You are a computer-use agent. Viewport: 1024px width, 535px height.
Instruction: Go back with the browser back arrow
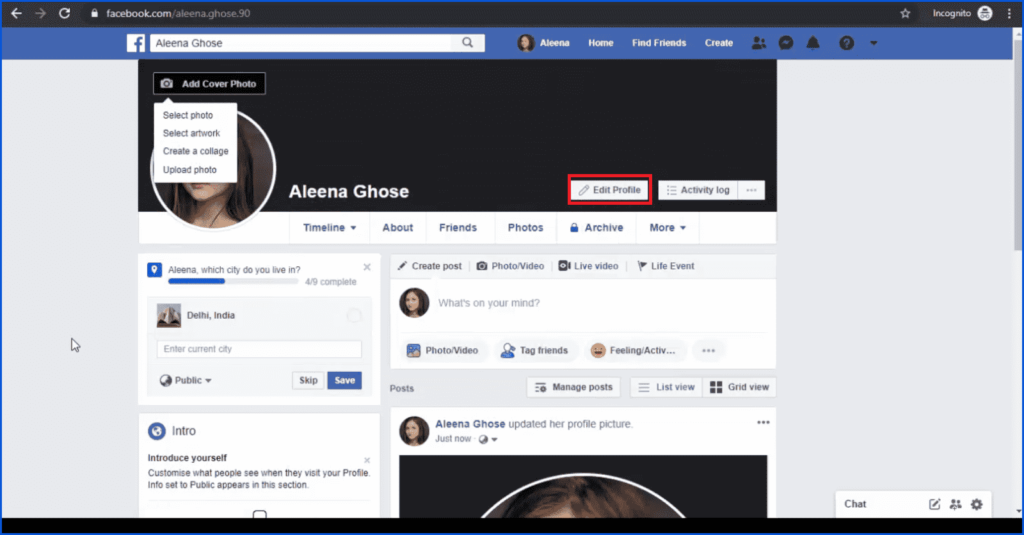pos(16,13)
